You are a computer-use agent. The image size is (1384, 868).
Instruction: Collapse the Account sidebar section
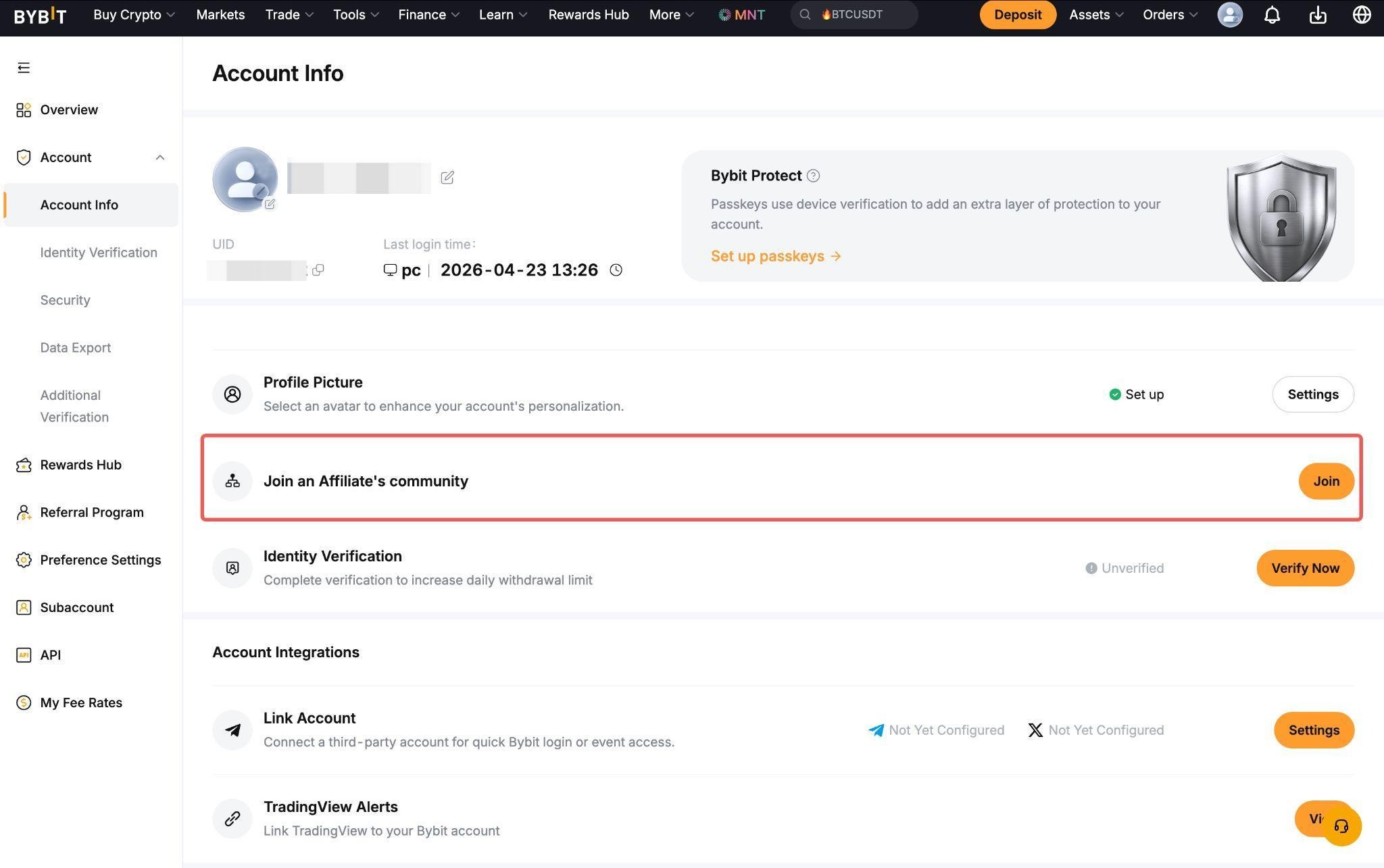point(160,157)
